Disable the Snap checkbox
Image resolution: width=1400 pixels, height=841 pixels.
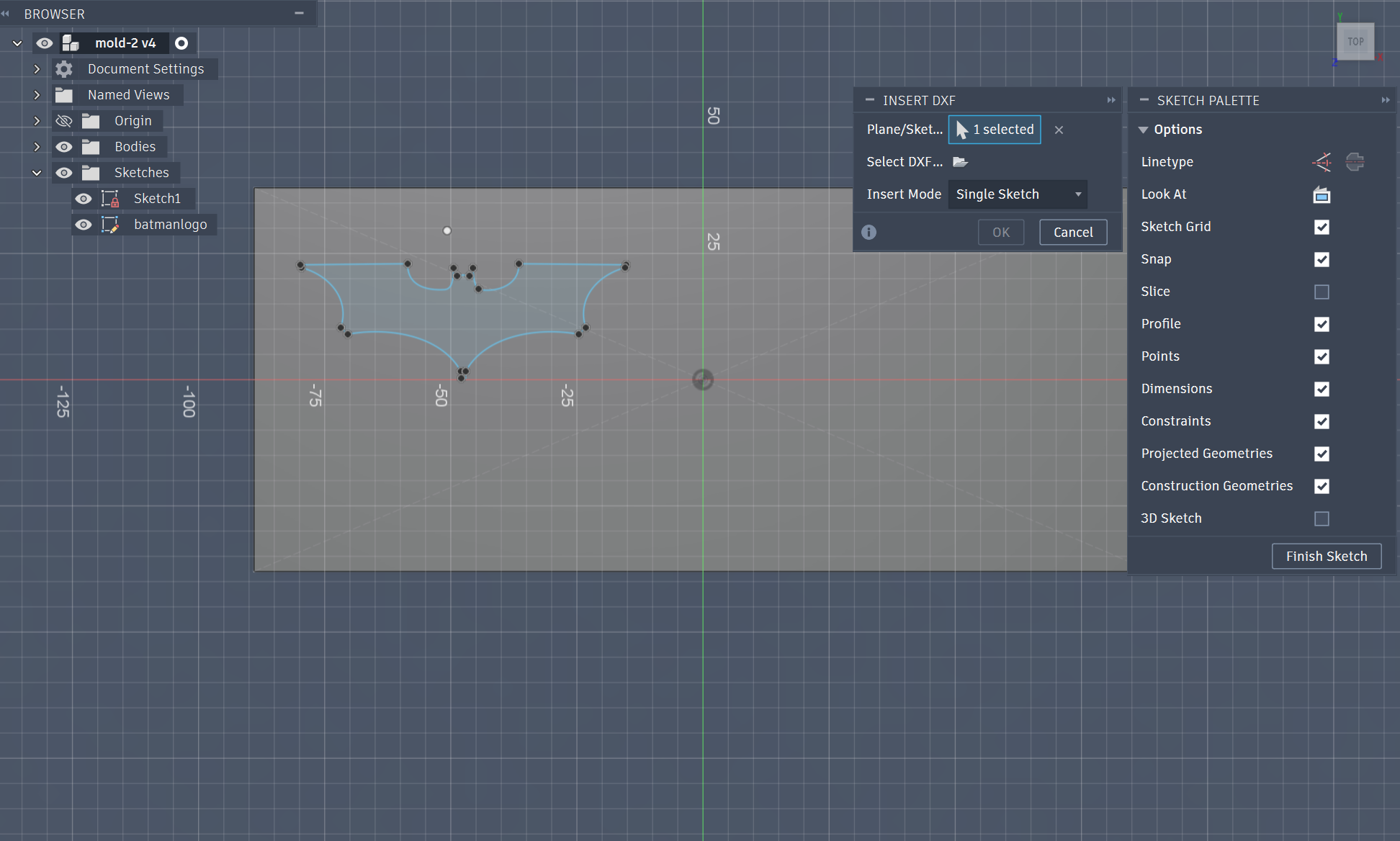(1322, 259)
